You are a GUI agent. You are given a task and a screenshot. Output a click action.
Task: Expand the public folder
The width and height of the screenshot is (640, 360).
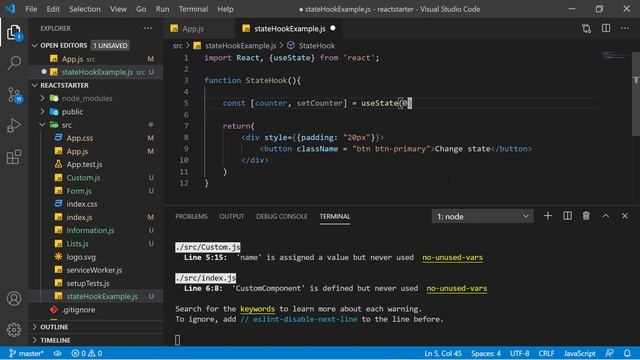coord(42,111)
